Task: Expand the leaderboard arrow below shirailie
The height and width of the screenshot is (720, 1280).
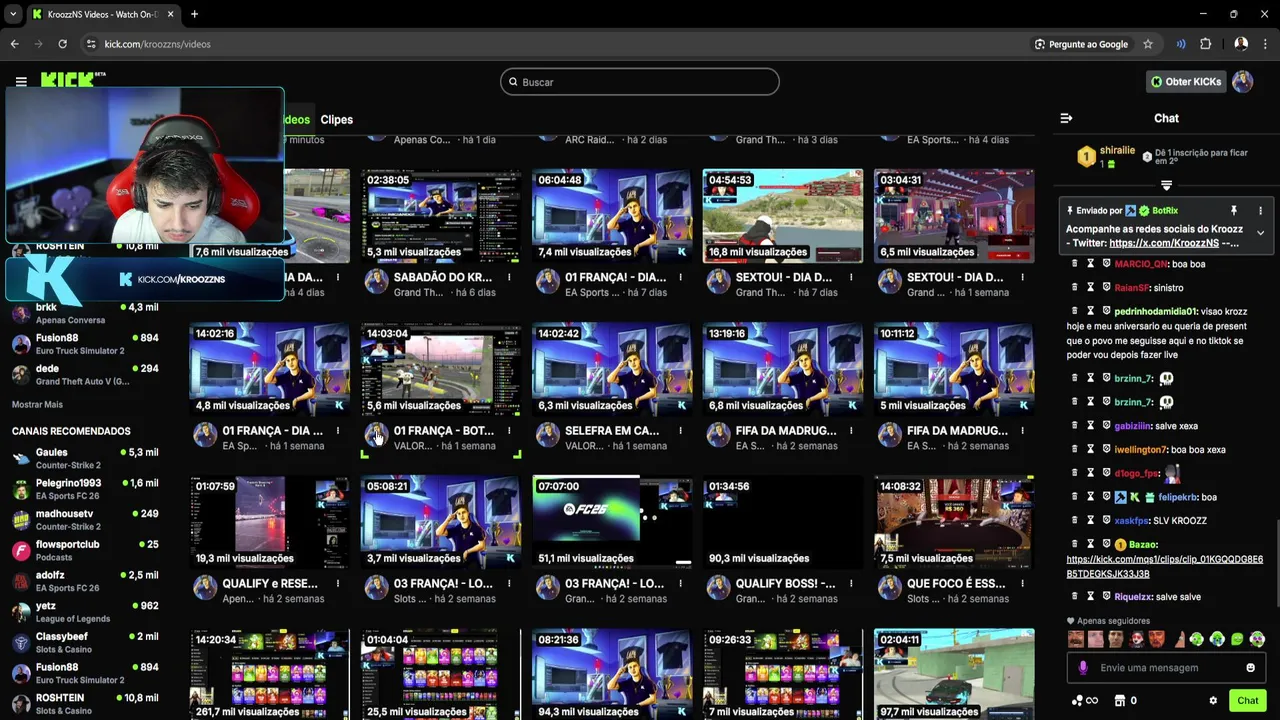Action: point(1166,186)
